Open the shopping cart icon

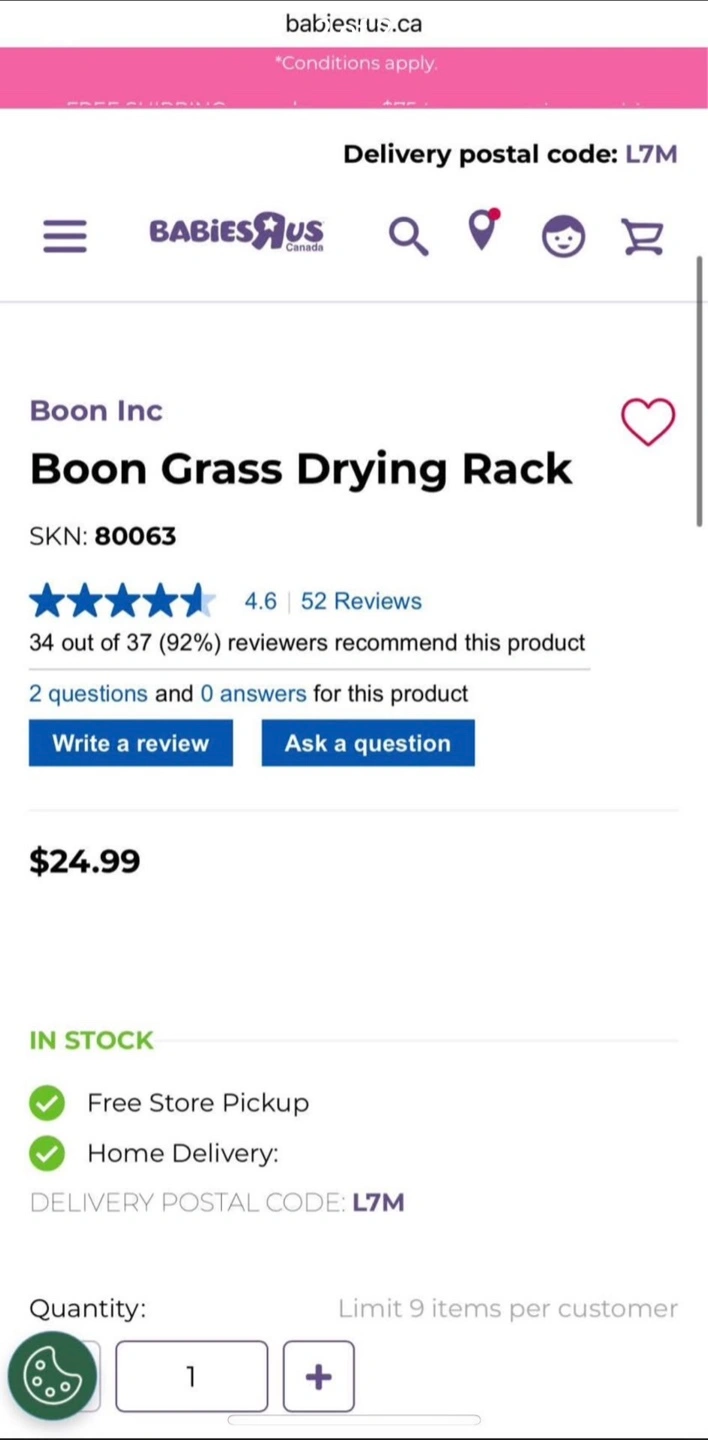[642, 237]
